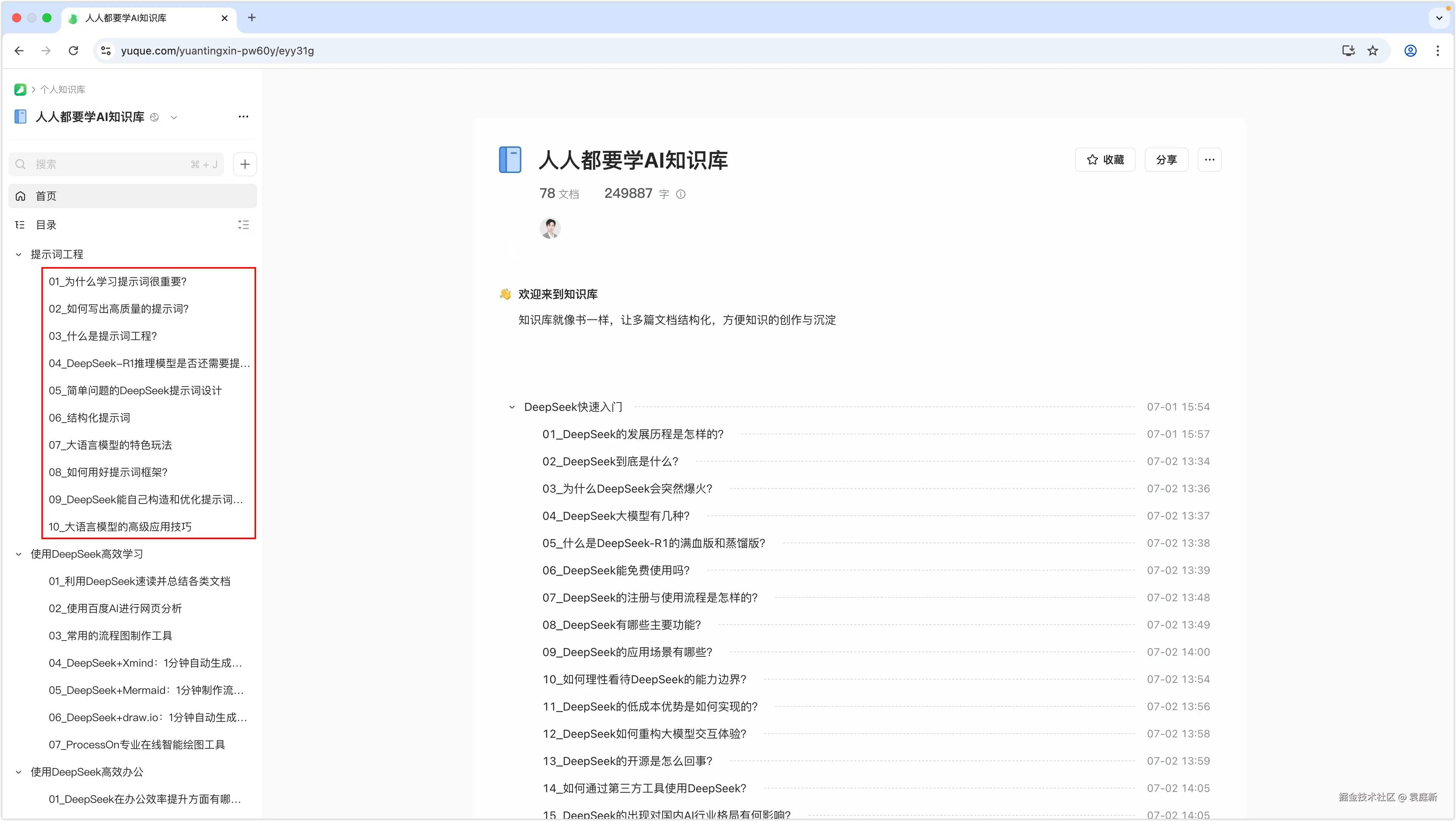The image size is (1456, 821).
Task: Open 01_利用DeepSeek速读并总结各类文档
Action: [x=140, y=581]
